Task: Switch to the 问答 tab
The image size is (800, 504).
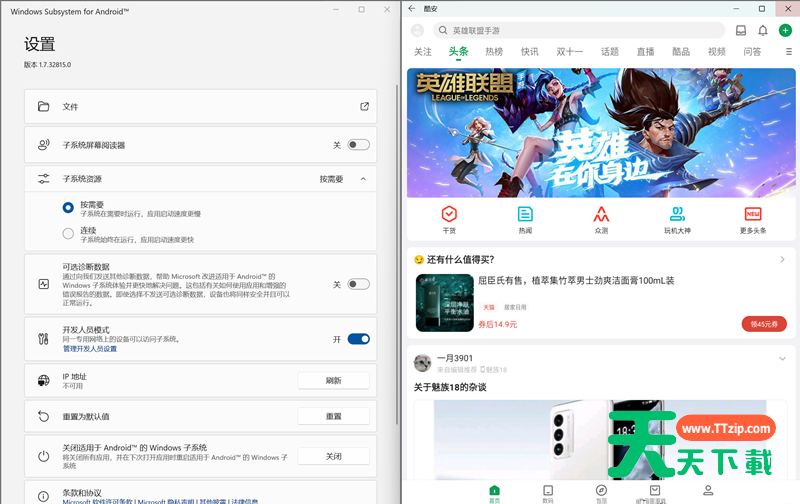Action: coord(752,52)
